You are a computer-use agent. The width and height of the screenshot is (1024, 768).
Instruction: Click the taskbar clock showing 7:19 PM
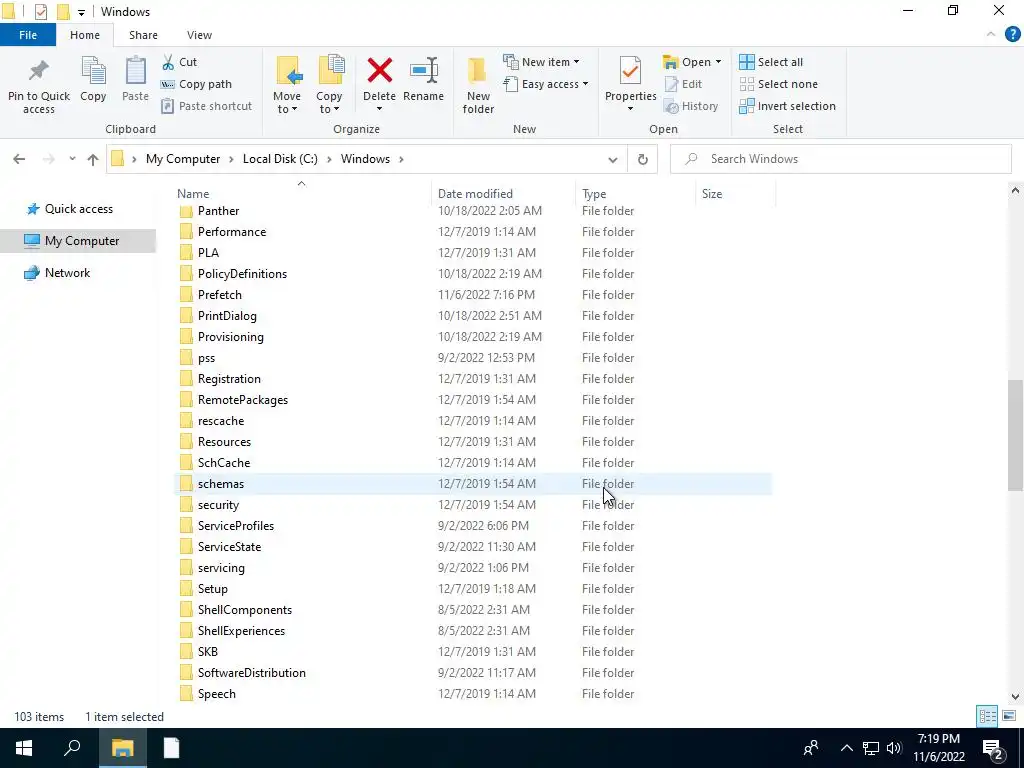tap(938, 748)
